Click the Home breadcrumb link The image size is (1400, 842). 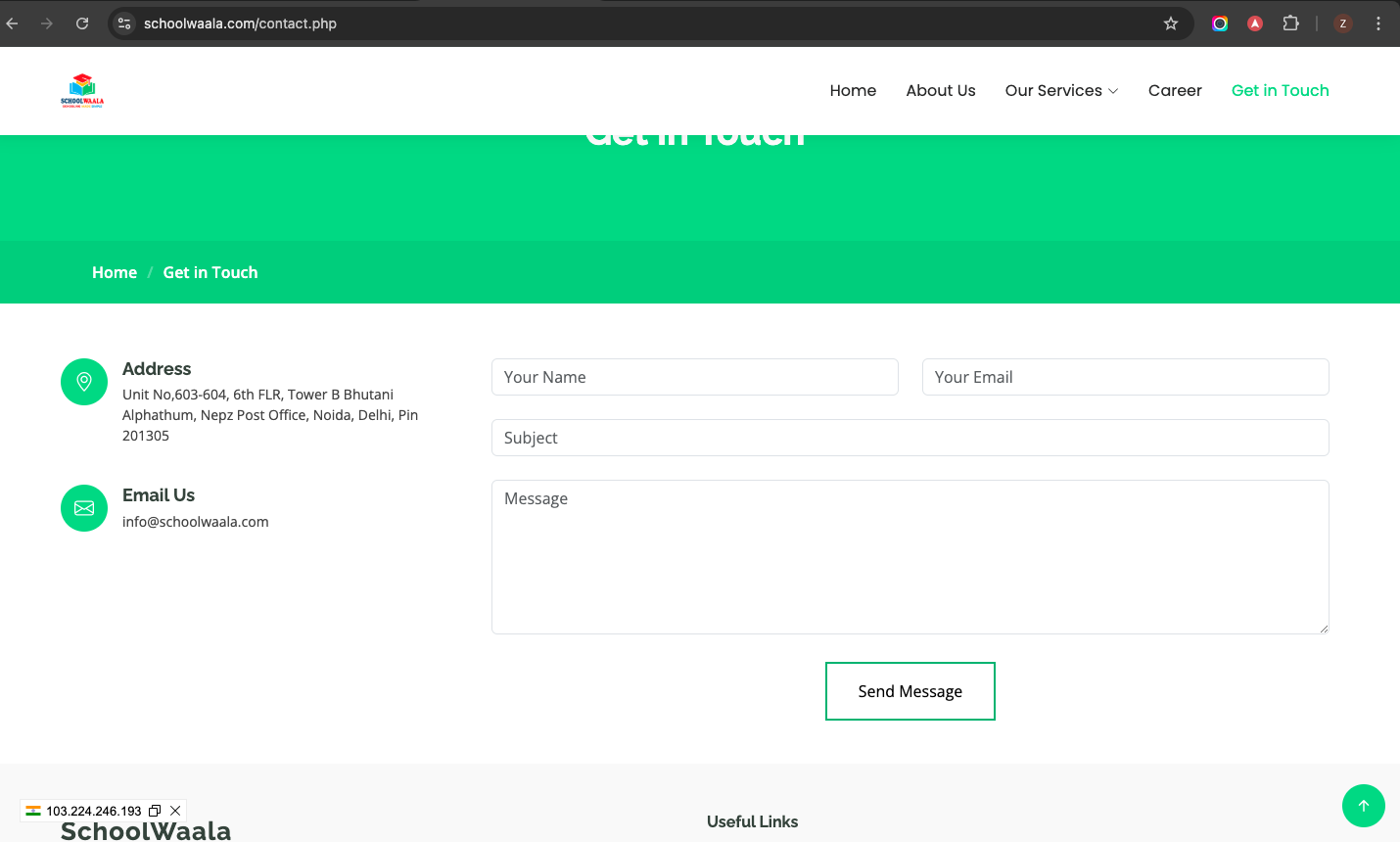click(x=115, y=272)
